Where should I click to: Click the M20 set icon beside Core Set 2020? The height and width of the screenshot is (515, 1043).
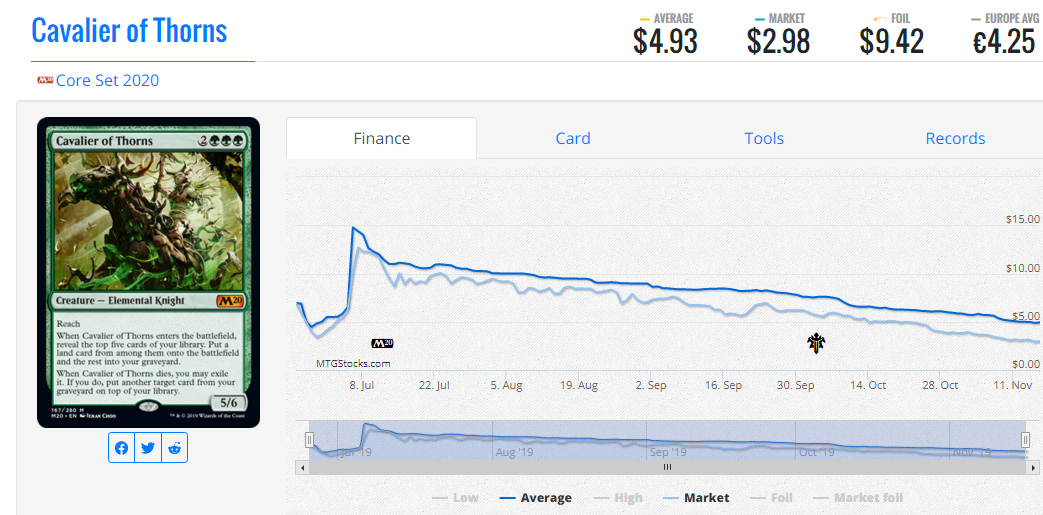point(45,81)
